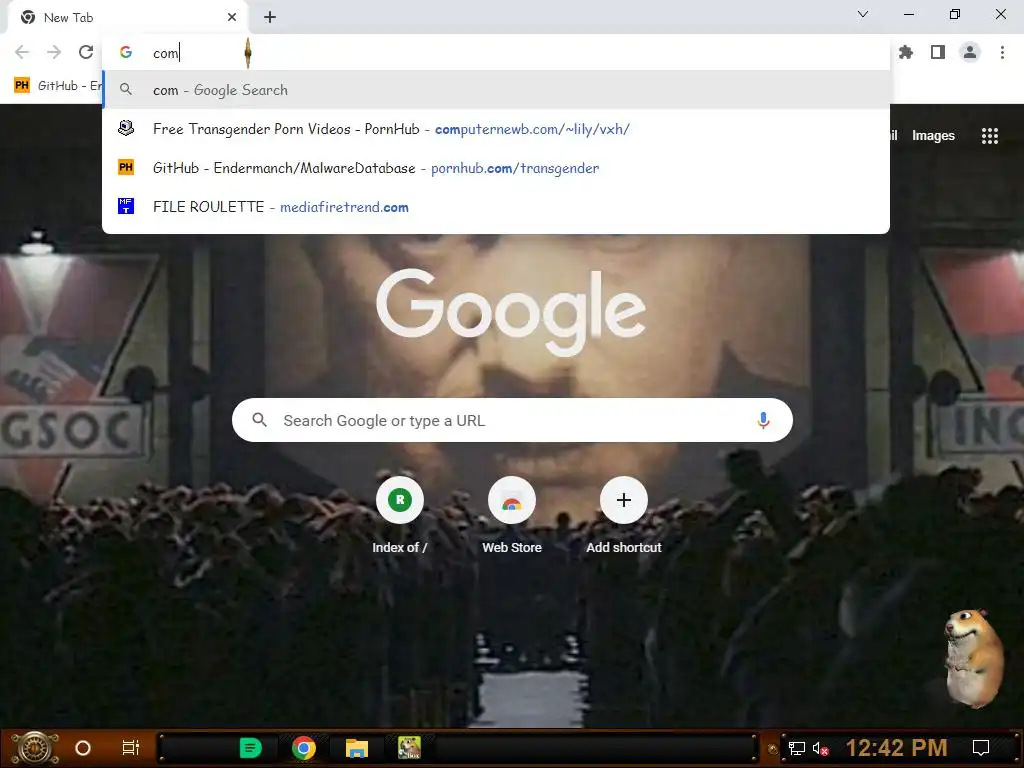Open the tab search chevron
The height and width of the screenshot is (768, 1024).
(863, 14)
